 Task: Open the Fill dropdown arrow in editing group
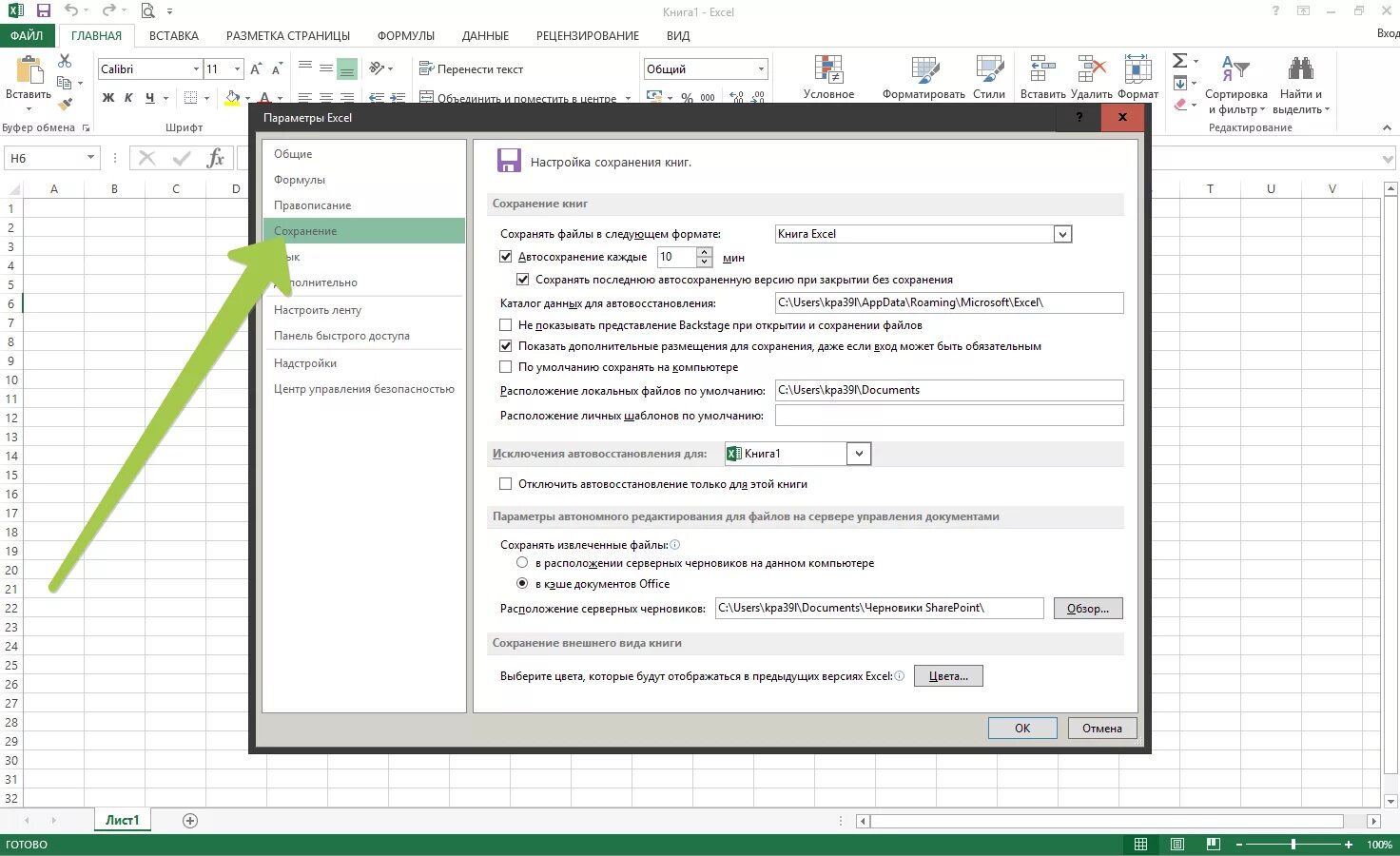[x=1194, y=83]
